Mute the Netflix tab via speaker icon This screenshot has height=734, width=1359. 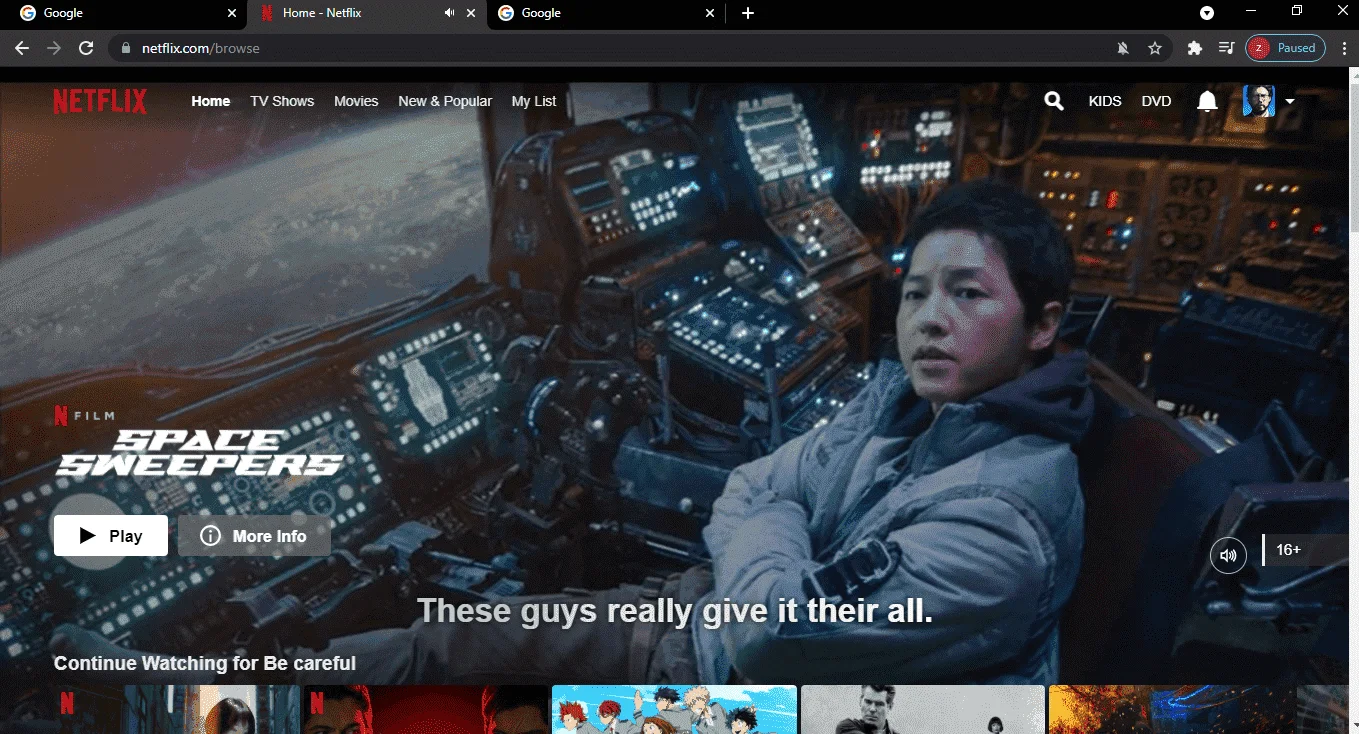click(450, 13)
